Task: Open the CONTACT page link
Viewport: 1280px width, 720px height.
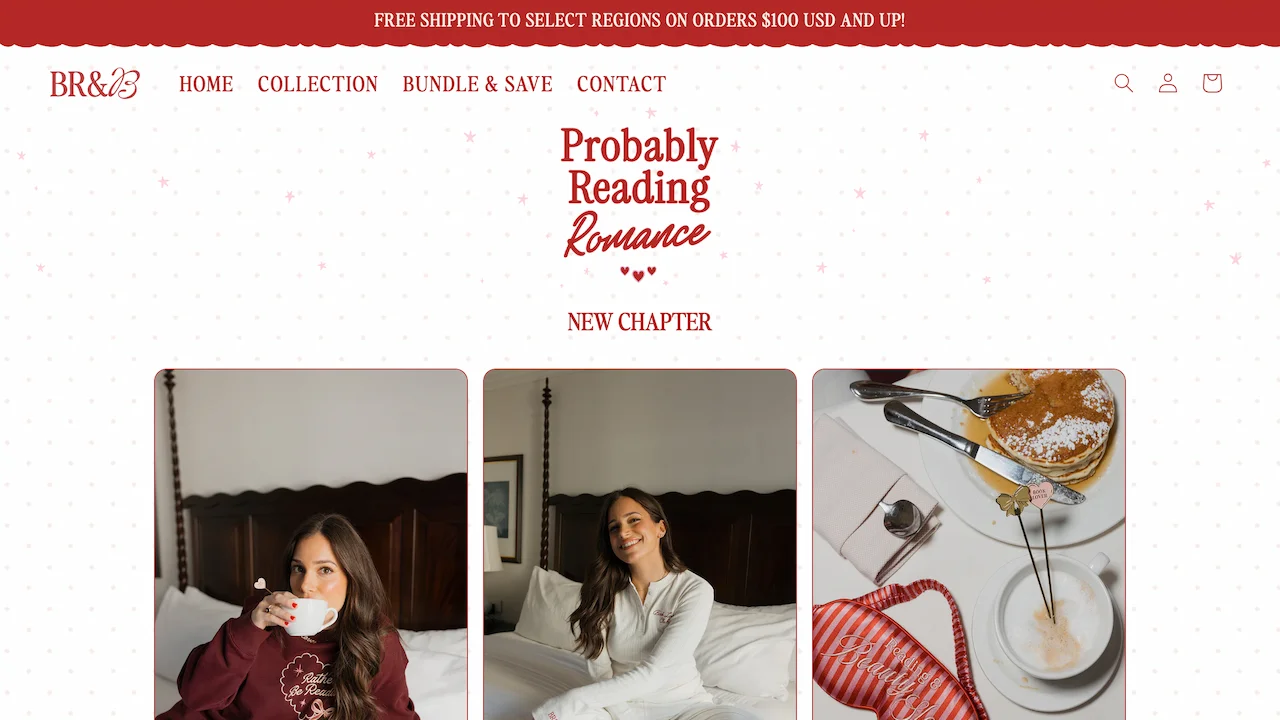Action: click(621, 84)
